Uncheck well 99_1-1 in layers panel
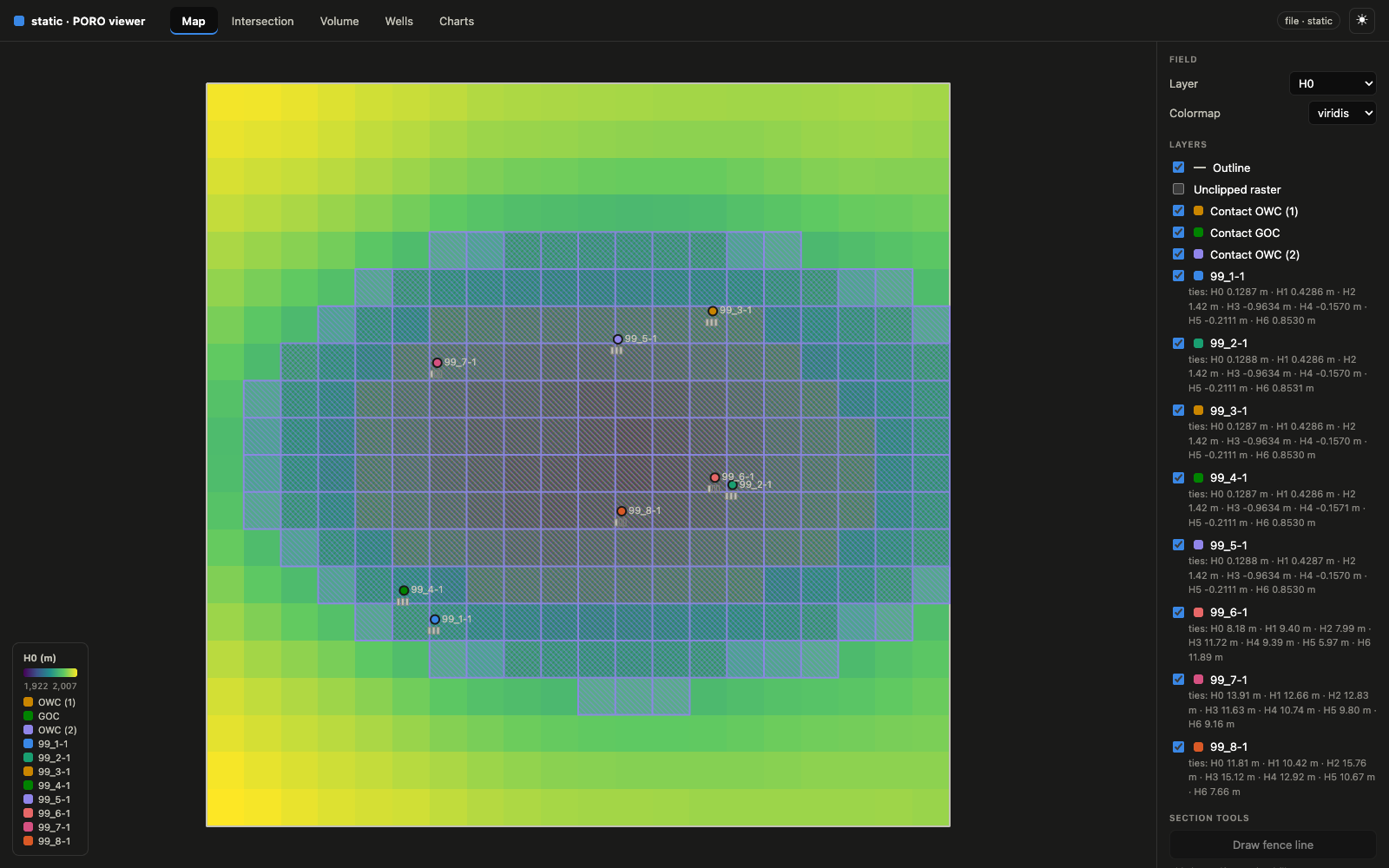Screen dimensions: 1389x868 [1178, 276]
